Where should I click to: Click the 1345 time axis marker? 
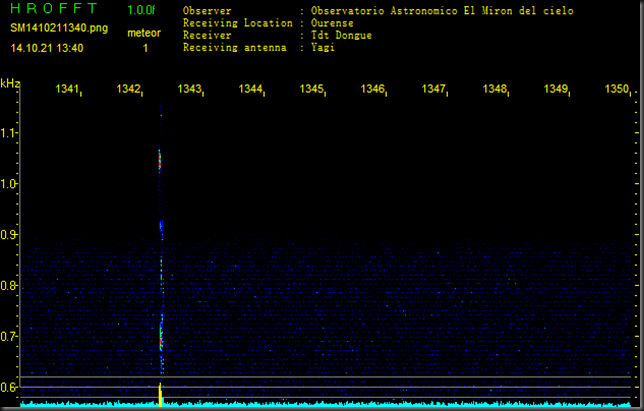pos(311,89)
